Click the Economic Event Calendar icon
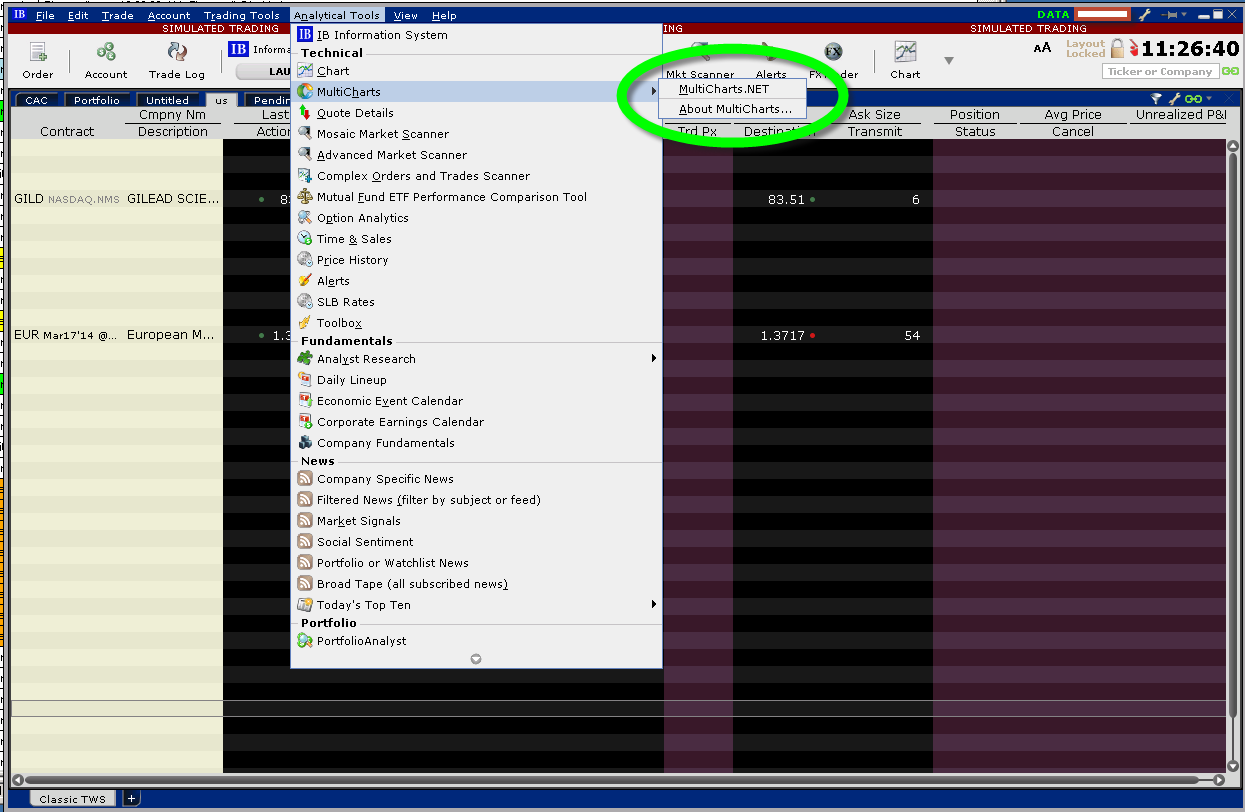Image resolution: width=1245 pixels, height=812 pixels. click(306, 401)
